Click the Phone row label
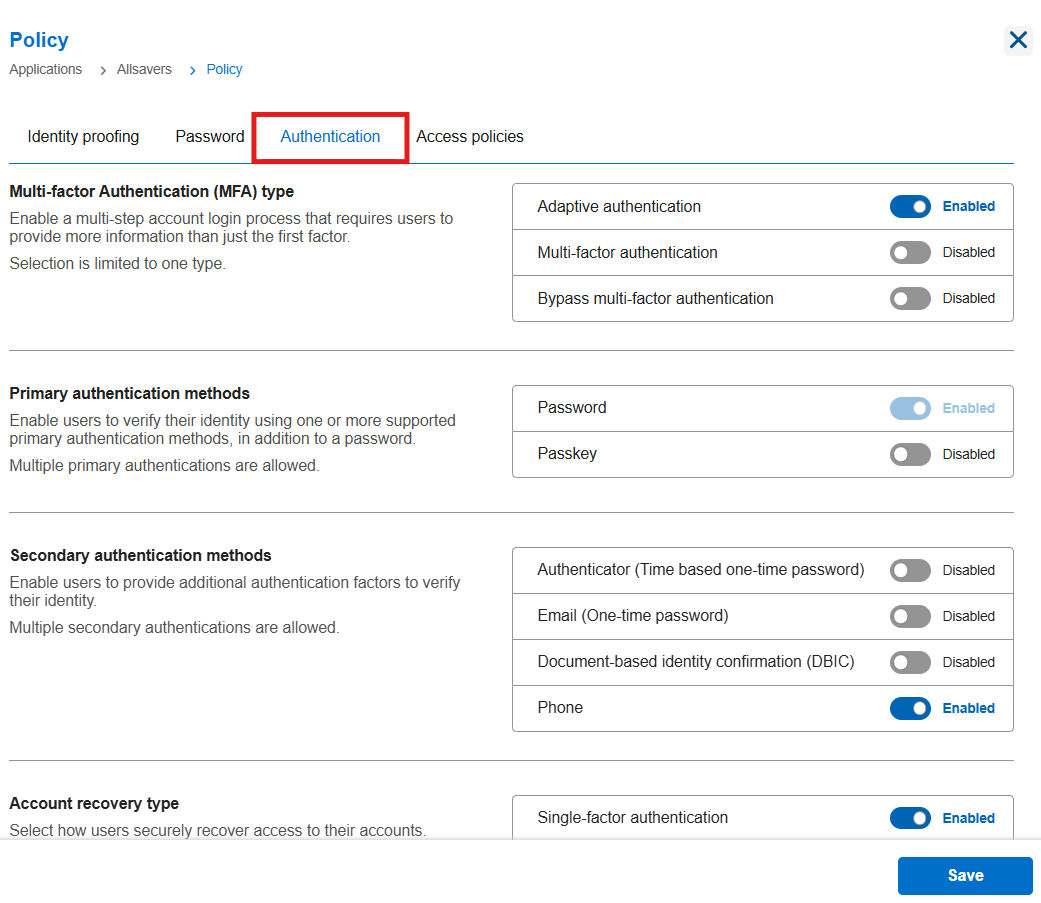This screenshot has width=1041, height=903. pyautogui.click(x=560, y=708)
